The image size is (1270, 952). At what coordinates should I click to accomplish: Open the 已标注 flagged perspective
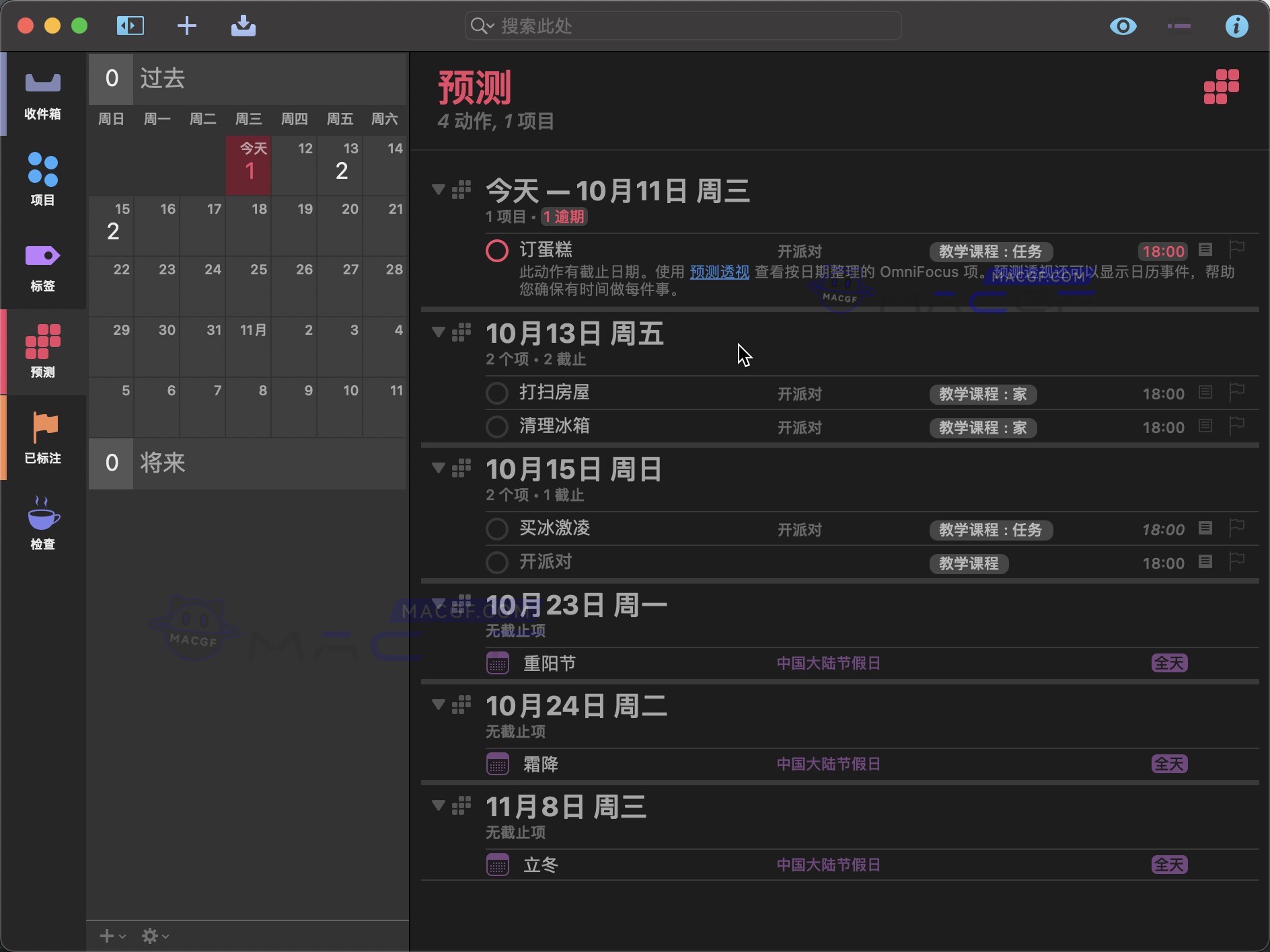pos(42,437)
